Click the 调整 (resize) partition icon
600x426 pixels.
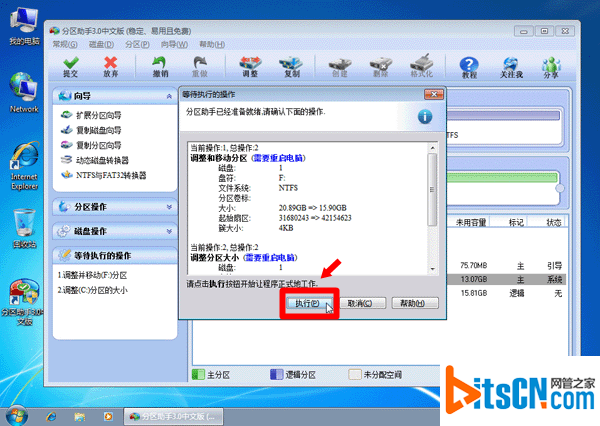[250, 67]
